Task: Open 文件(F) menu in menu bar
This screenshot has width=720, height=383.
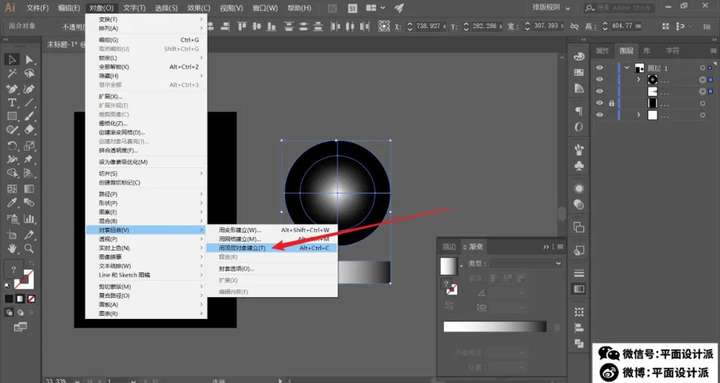Action: click(x=38, y=8)
